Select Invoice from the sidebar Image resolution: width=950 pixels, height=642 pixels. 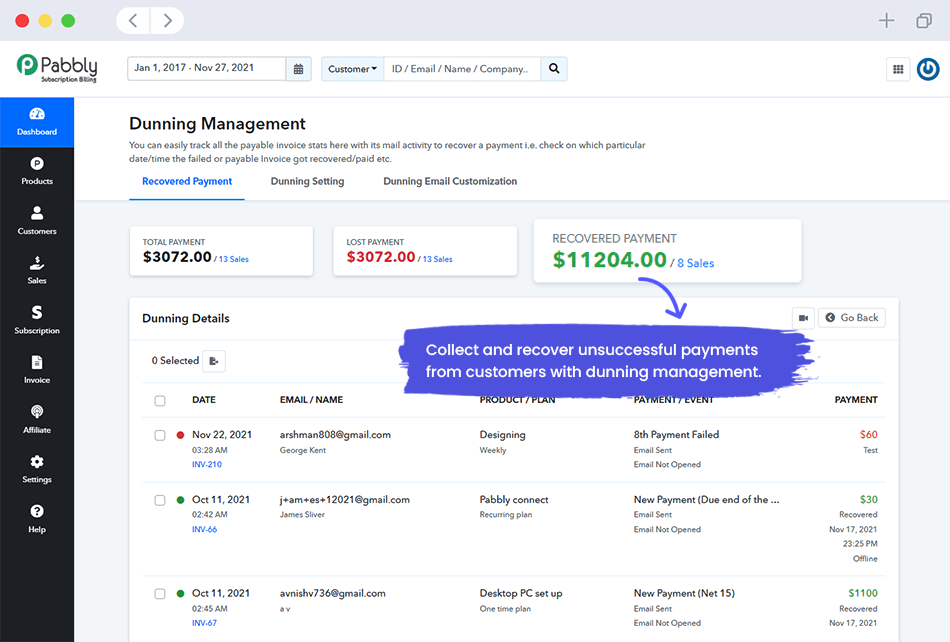pos(36,370)
